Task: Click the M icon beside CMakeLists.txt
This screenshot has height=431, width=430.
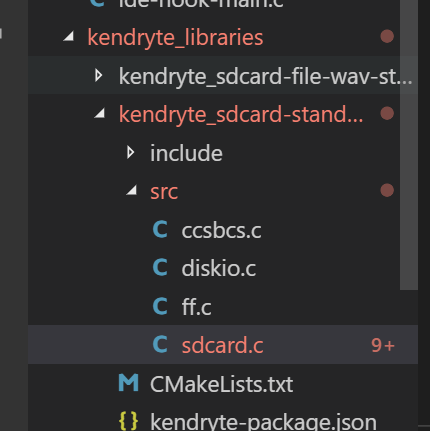Action: pos(129,383)
